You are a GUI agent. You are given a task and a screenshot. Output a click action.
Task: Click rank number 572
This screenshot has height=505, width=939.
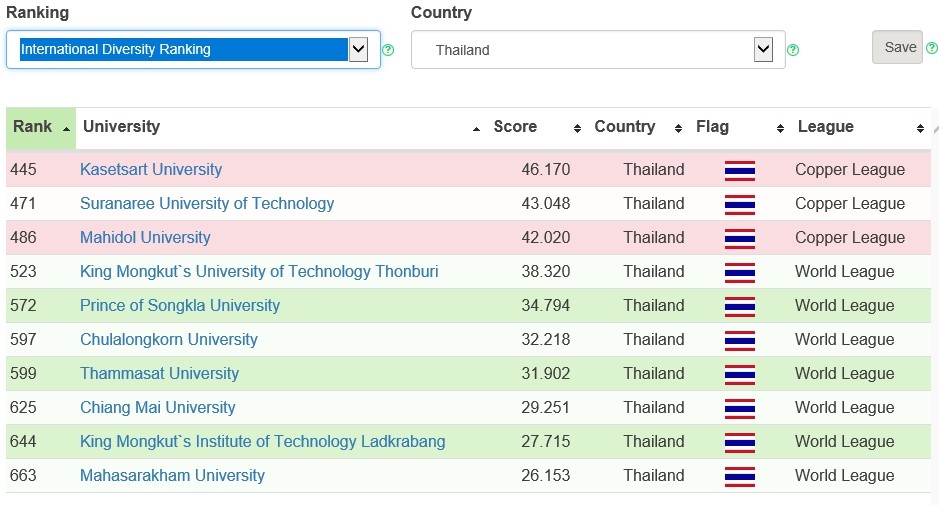coord(23,306)
